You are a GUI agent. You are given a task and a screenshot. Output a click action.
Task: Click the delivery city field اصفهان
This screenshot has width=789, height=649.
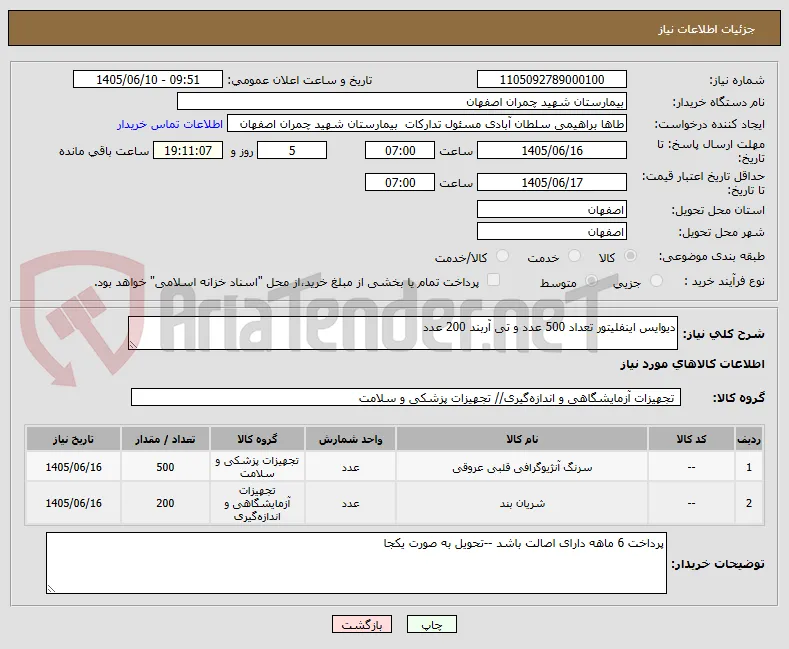(551, 231)
